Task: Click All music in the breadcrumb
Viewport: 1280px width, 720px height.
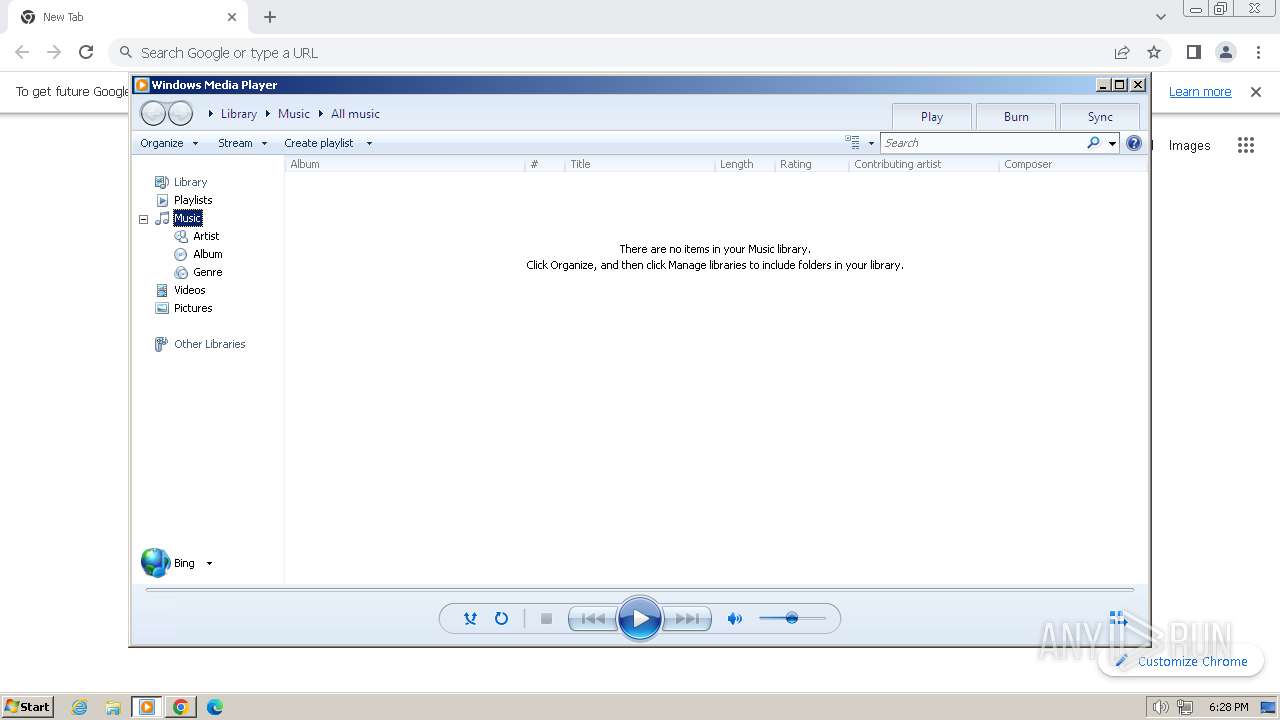Action: click(355, 114)
